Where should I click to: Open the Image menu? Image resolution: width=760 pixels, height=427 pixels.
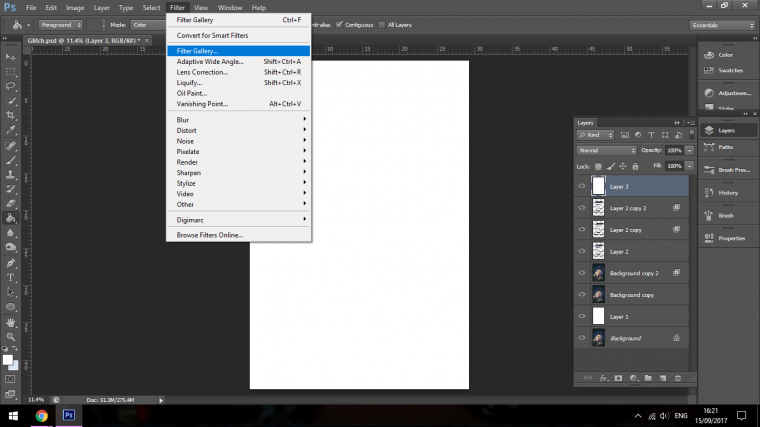click(75, 8)
